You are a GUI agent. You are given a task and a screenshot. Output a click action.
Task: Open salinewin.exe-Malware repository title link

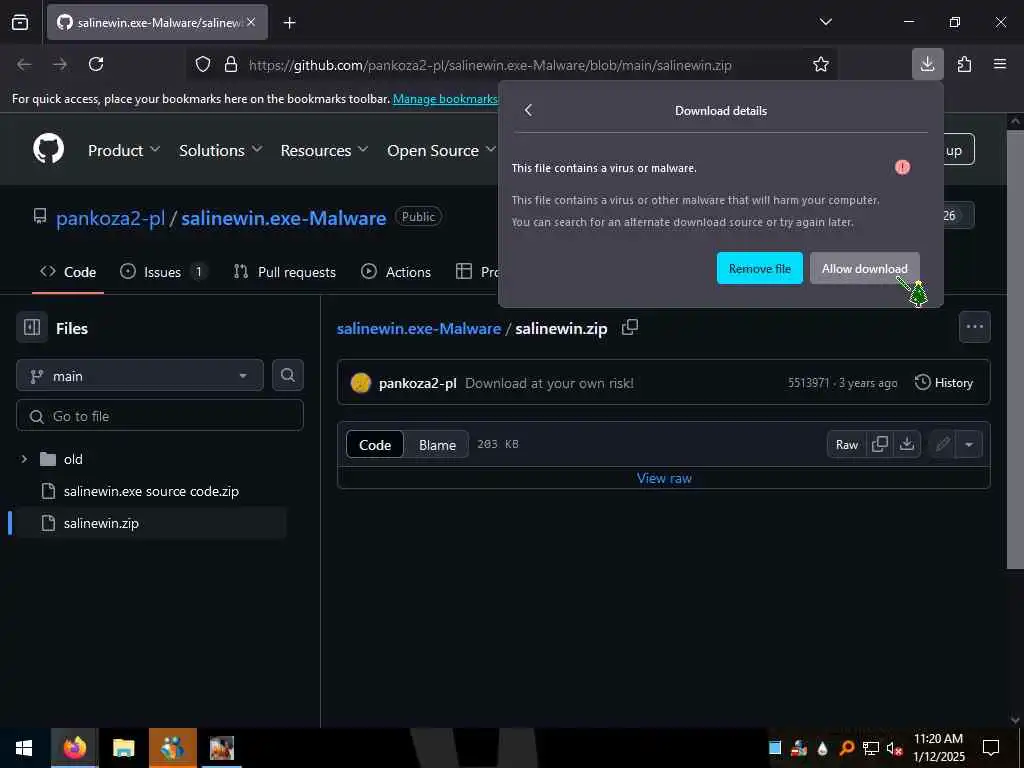coord(283,217)
